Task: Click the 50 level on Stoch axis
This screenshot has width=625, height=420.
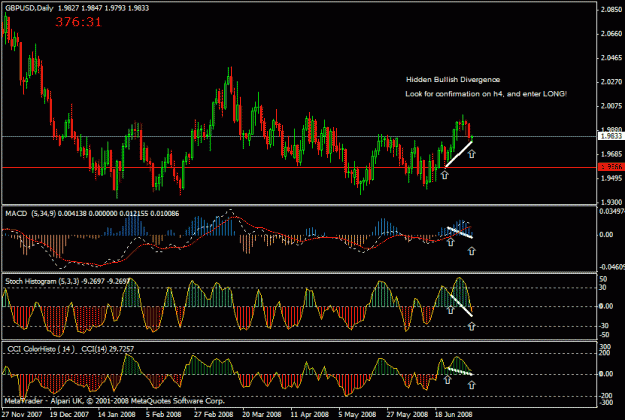Action: (603, 279)
